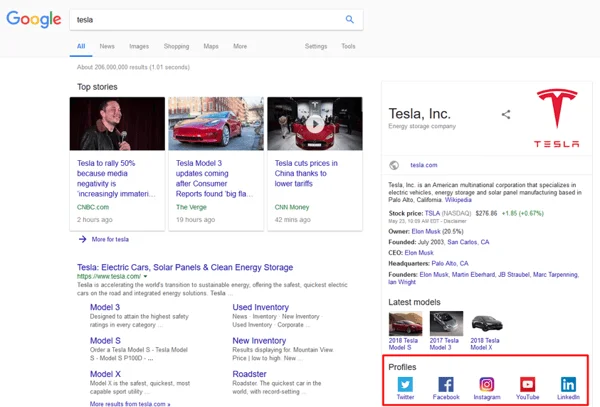The height and width of the screenshot is (407, 600).
Task: Click Elon Musk in the CEO row
Action: pos(419,253)
